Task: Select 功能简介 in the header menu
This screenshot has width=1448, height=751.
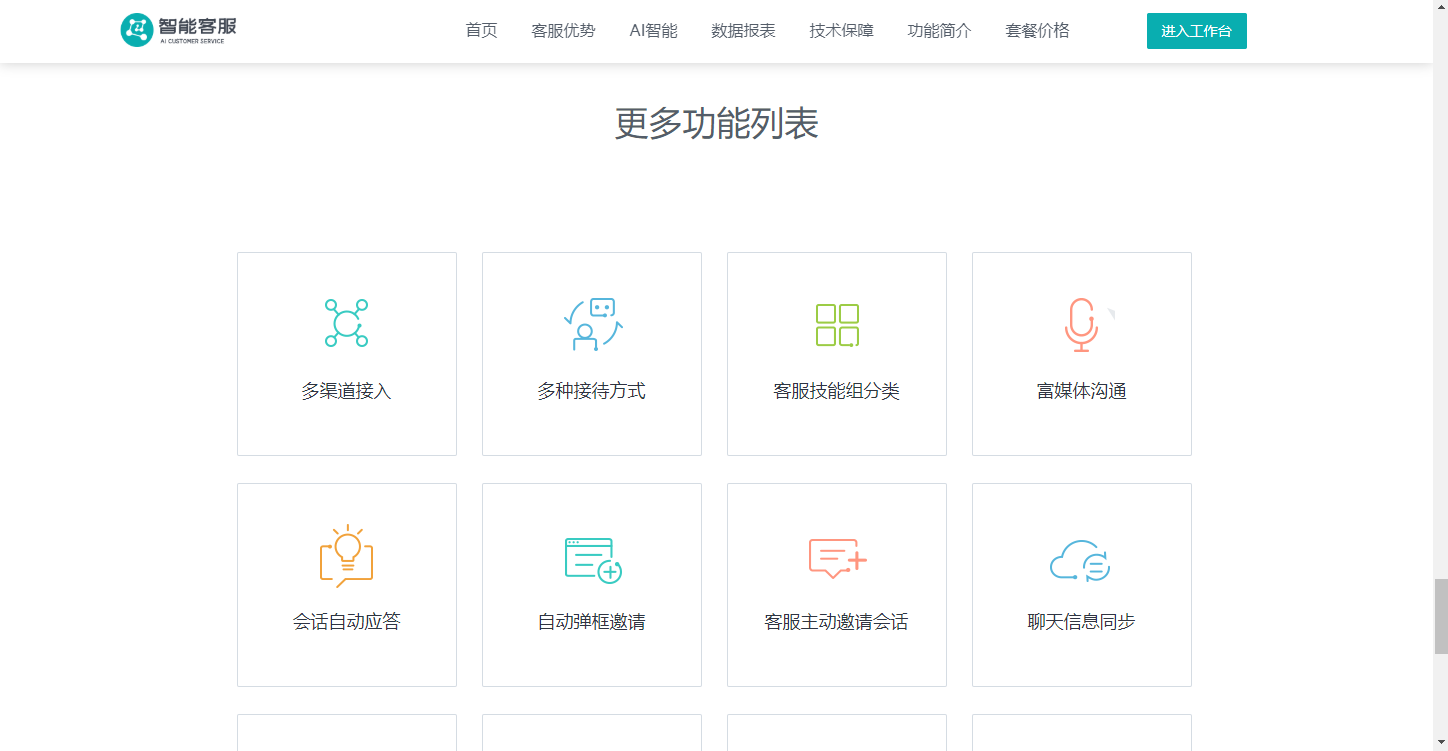Action: (x=939, y=31)
